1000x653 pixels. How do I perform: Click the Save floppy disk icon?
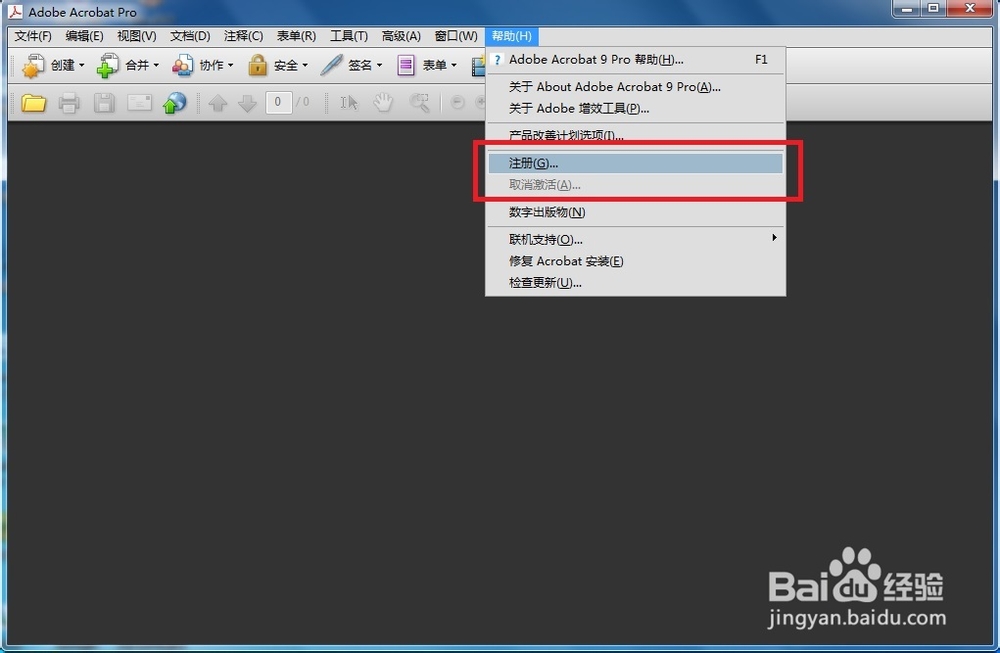[x=104, y=103]
